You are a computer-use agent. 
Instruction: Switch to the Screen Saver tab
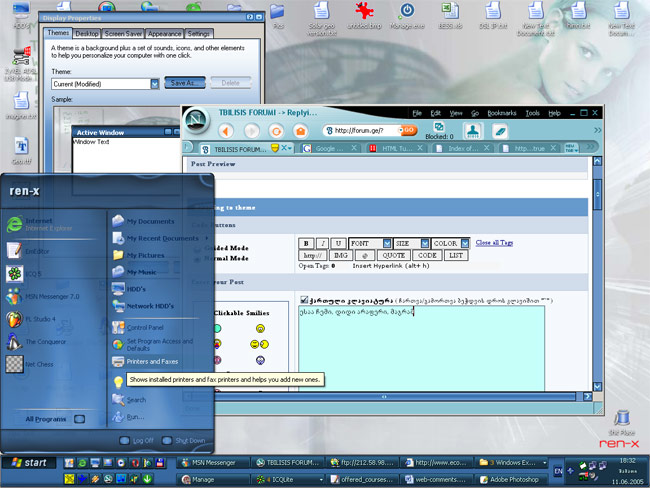coord(122,34)
